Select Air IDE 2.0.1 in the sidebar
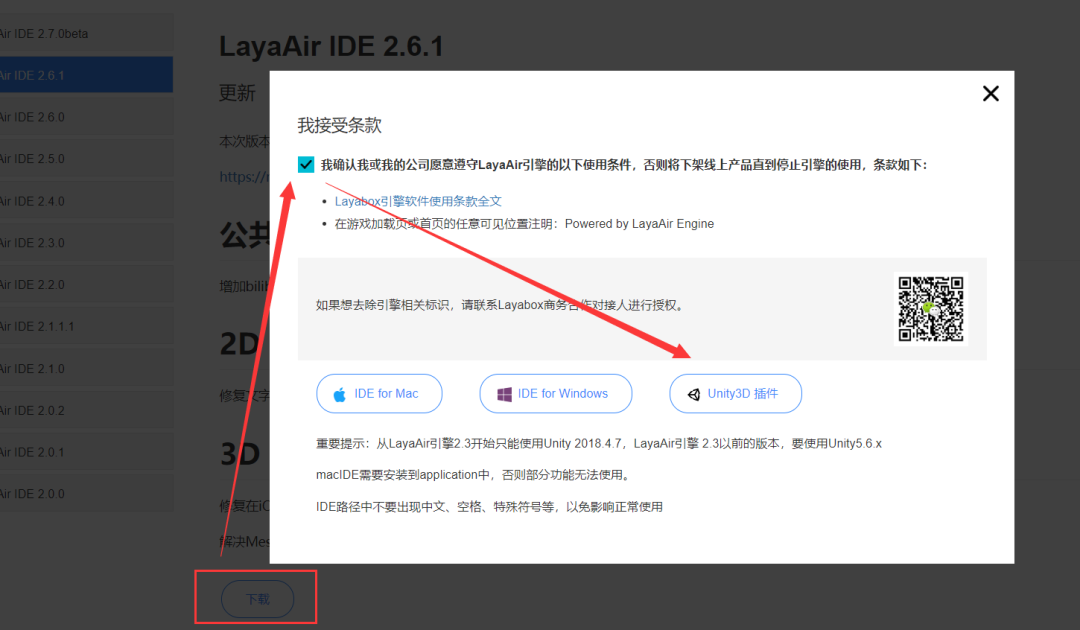This screenshot has width=1080, height=630. [86, 452]
